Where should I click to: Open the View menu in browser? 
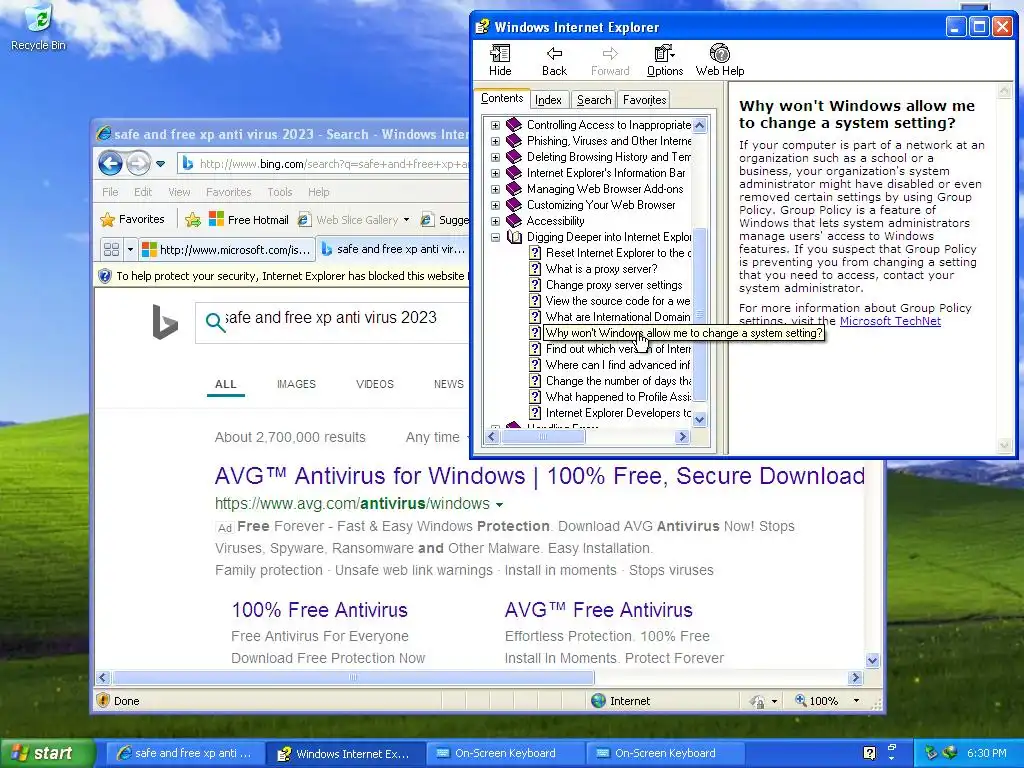pos(179,192)
